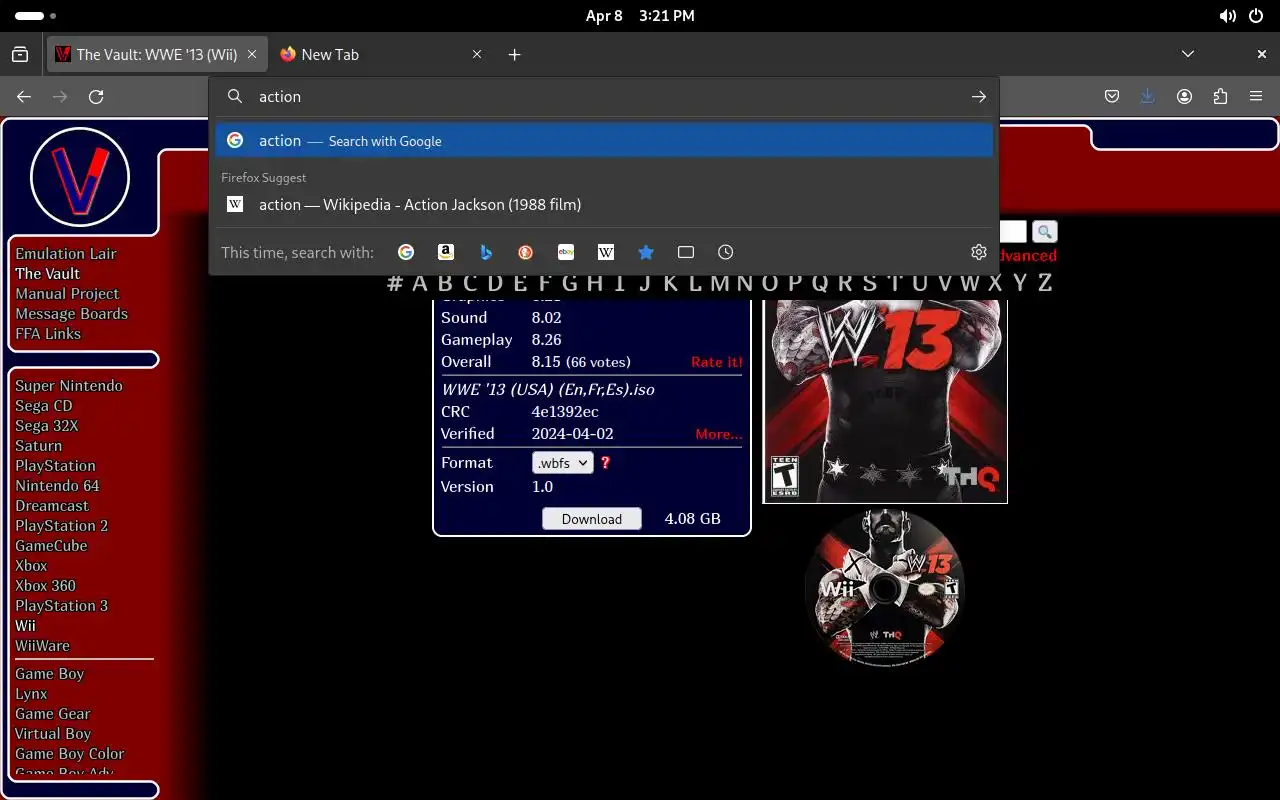Search this time with Wikipedia
The height and width of the screenshot is (800, 1280).
pos(606,252)
